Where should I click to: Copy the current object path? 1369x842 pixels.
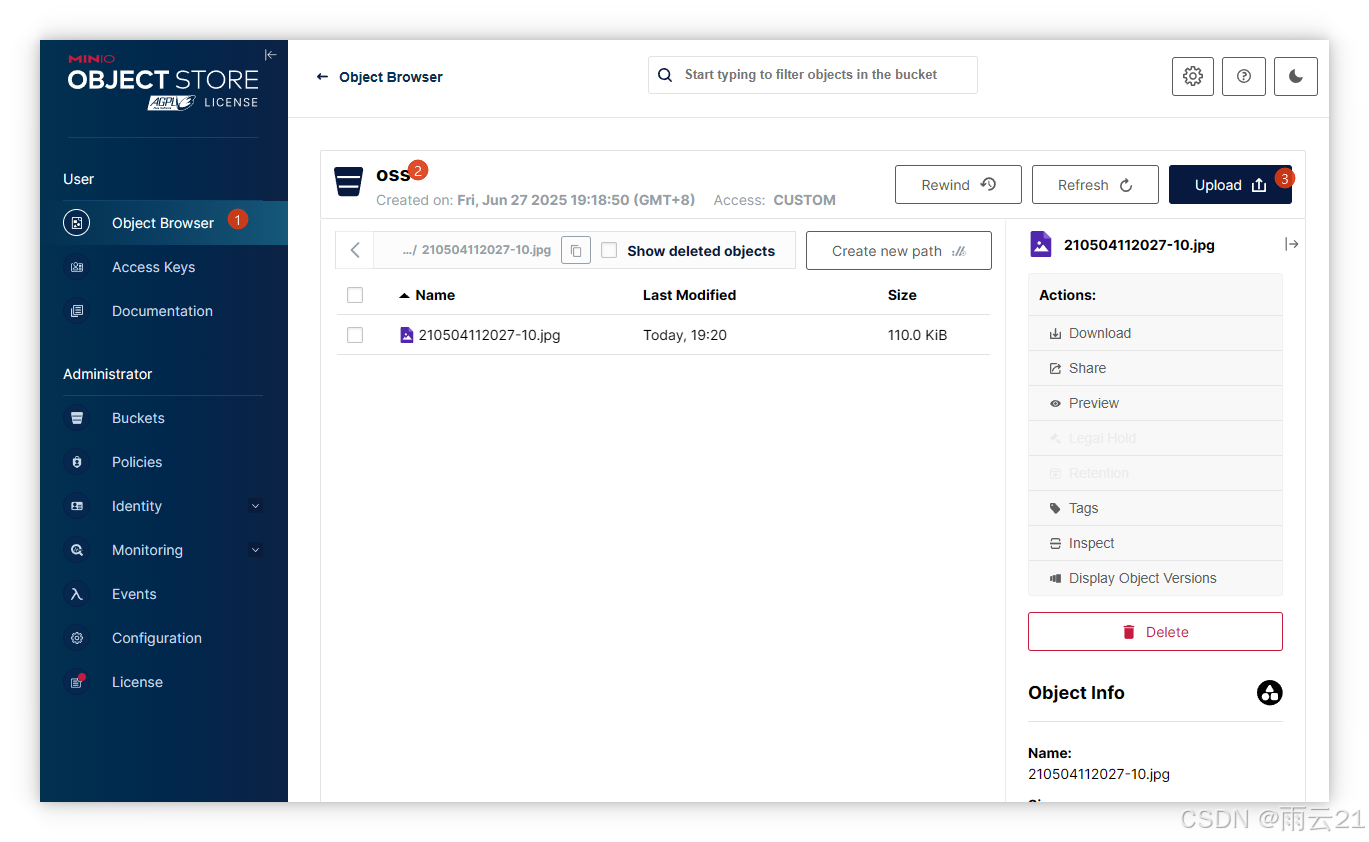[x=575, y=250]
